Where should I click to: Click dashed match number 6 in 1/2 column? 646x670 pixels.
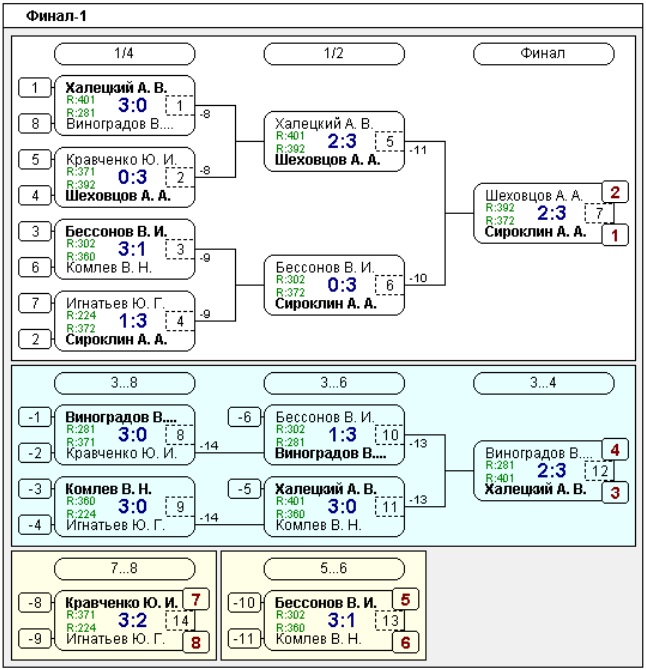pyautogui.click(x=390, y=285)
